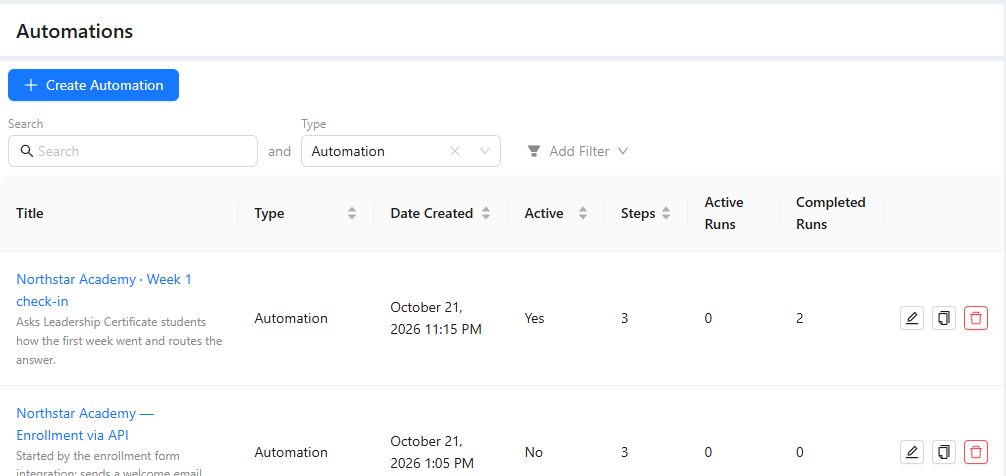The image size is (1006, 476).
Task: Select the October 21, 2026 11:15 PM date
Action: click(x=436, y=318)
